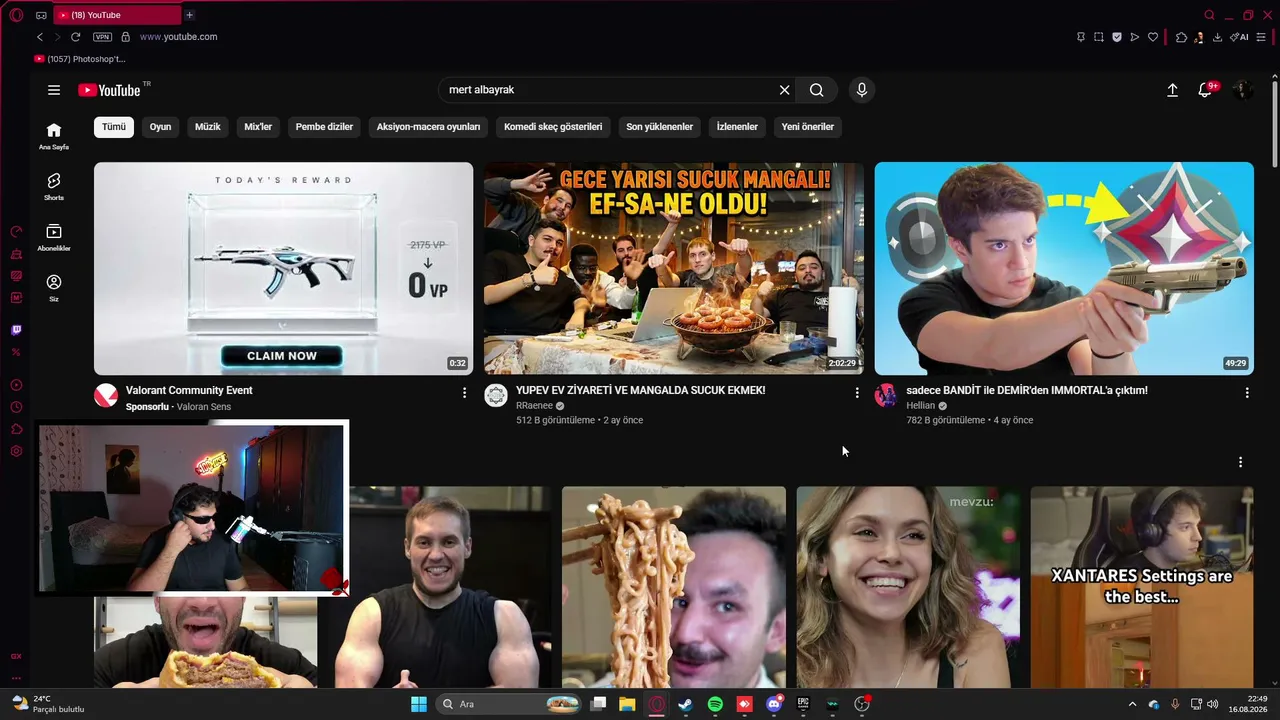Image resolution: width=1280 pixels, height=720 pixels.
Task: Clear the search text with the X
Action: pyautogui.click(x=785, y=90)
